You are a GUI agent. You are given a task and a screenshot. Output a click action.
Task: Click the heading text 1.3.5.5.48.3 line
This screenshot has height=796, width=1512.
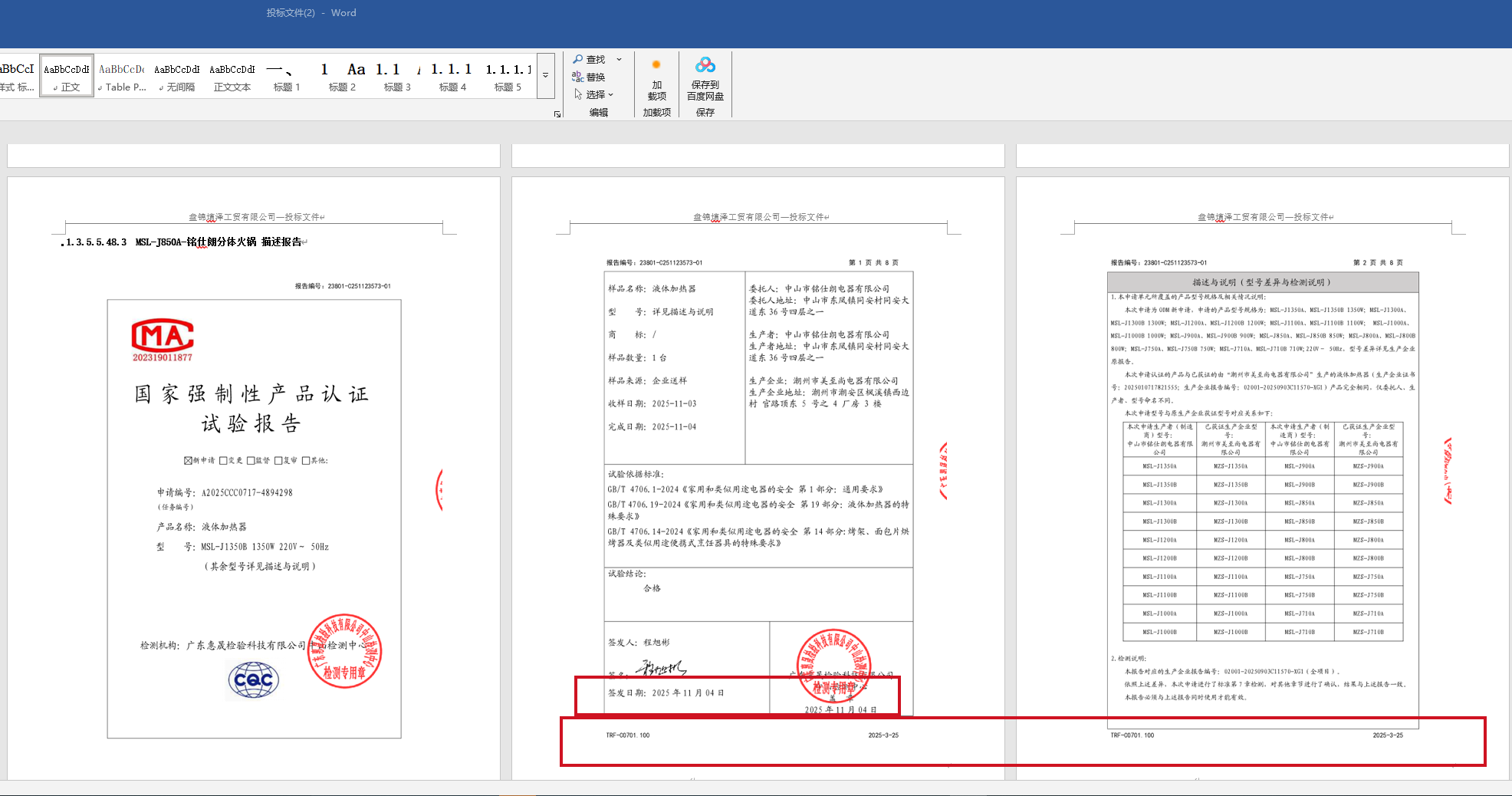click(x=184, y=242)
